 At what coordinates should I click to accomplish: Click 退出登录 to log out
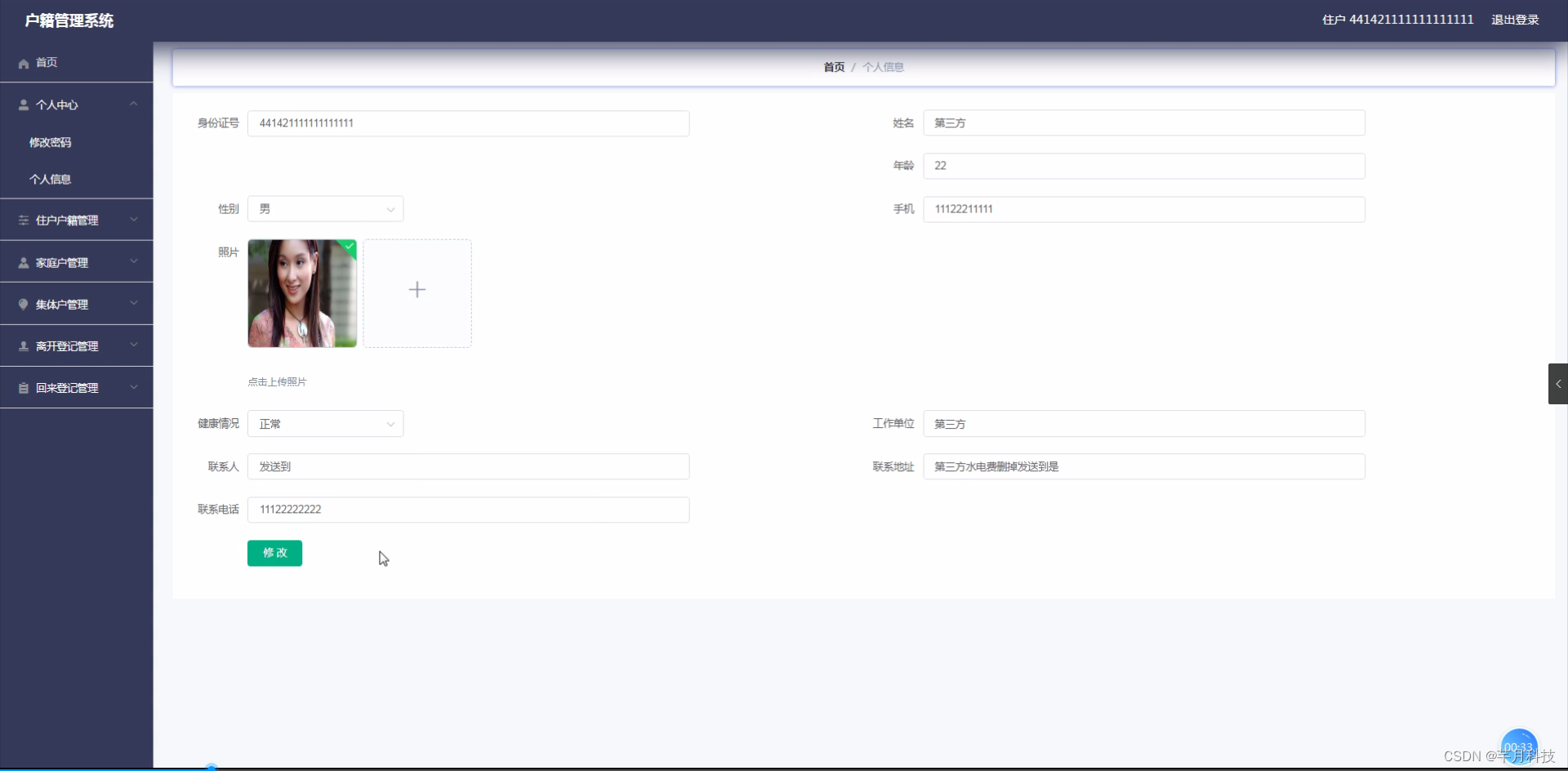pyautogui.click(x=1515, y=20)
